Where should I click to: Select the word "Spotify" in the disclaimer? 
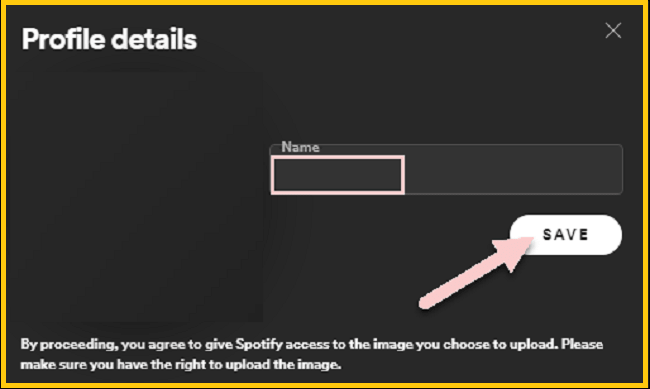click(x=259, y=345)
